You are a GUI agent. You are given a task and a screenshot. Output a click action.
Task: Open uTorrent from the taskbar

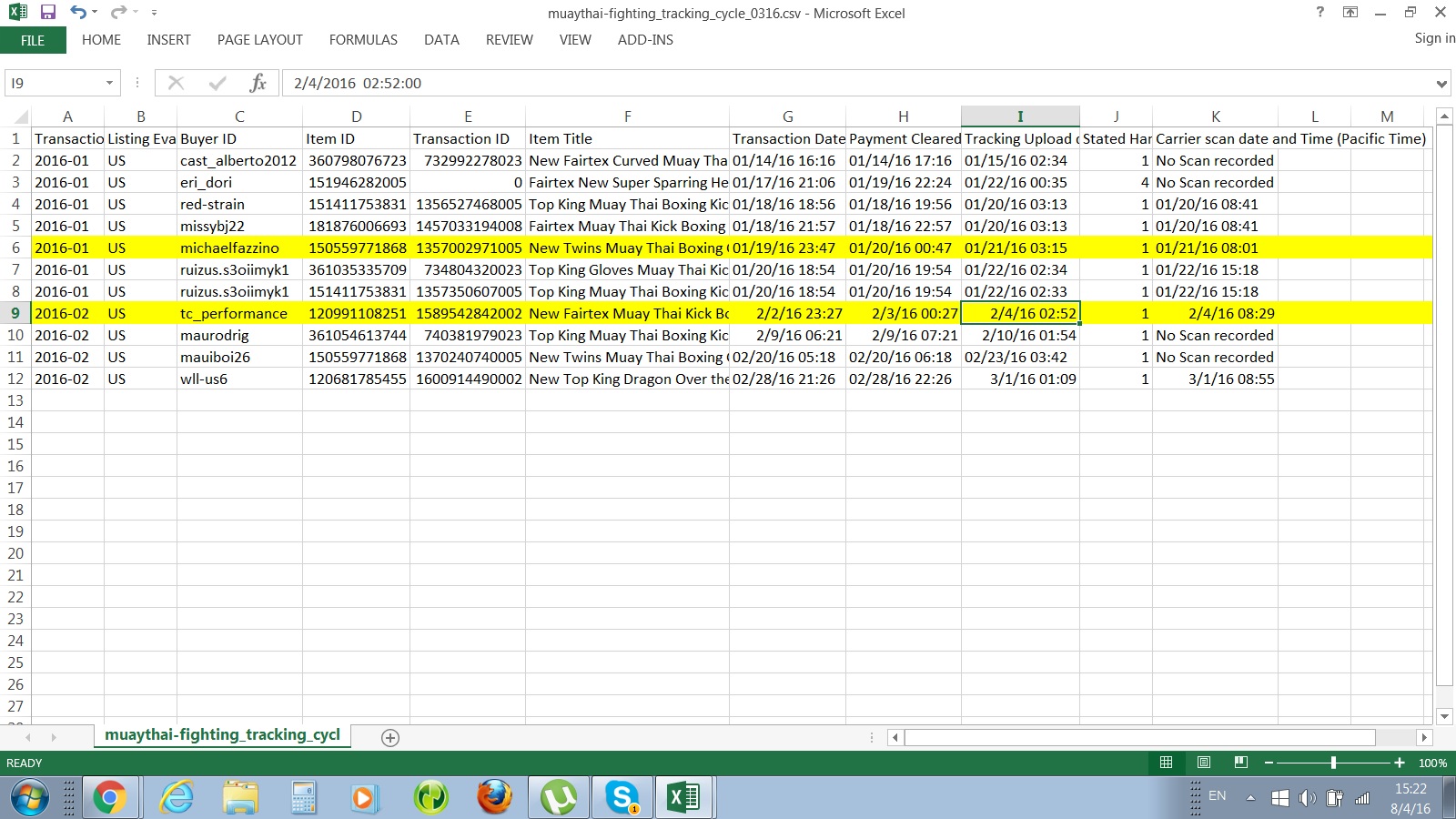coord(558,798)
